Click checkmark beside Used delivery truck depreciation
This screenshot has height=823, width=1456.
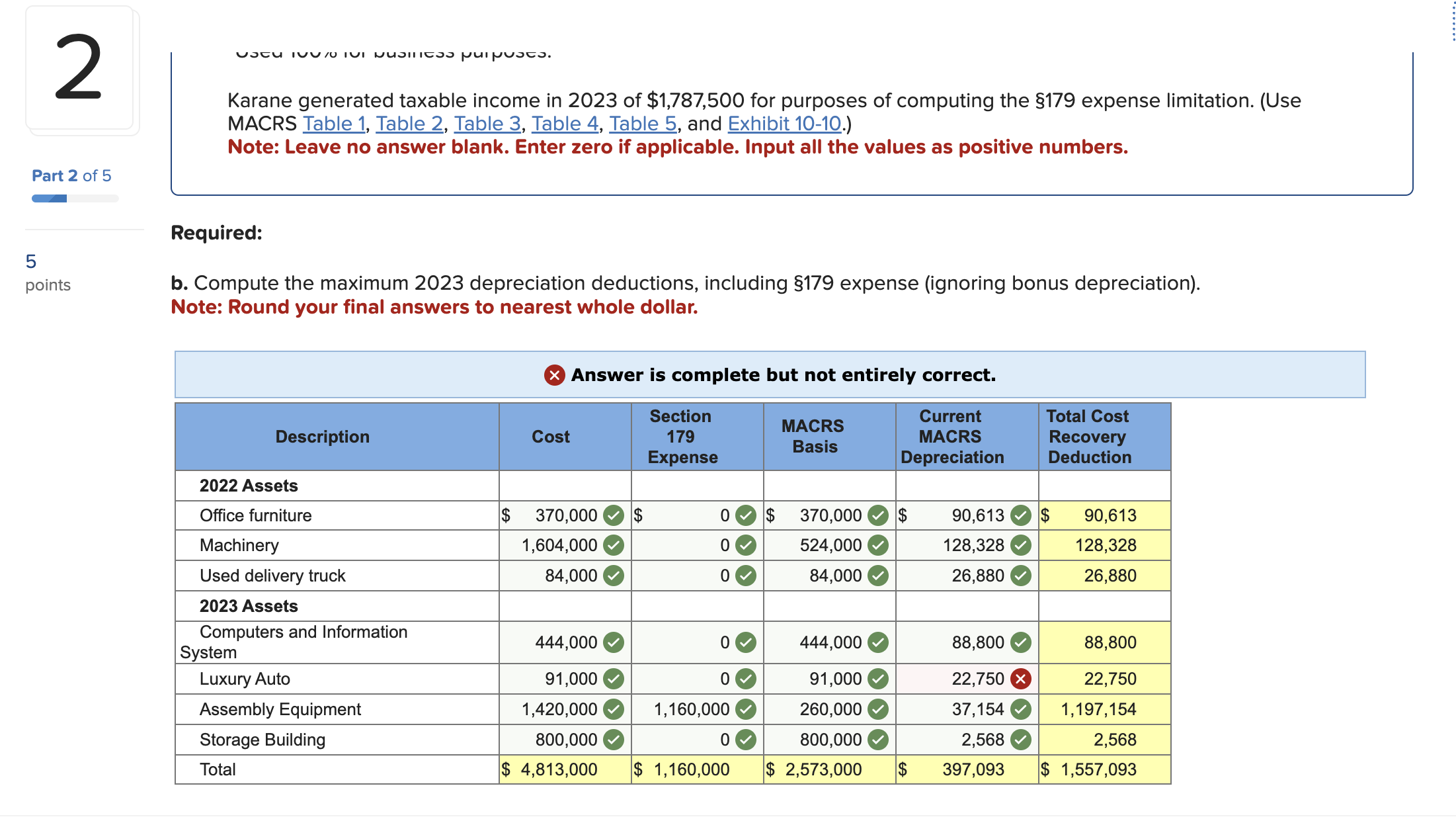coord(1020,575)
